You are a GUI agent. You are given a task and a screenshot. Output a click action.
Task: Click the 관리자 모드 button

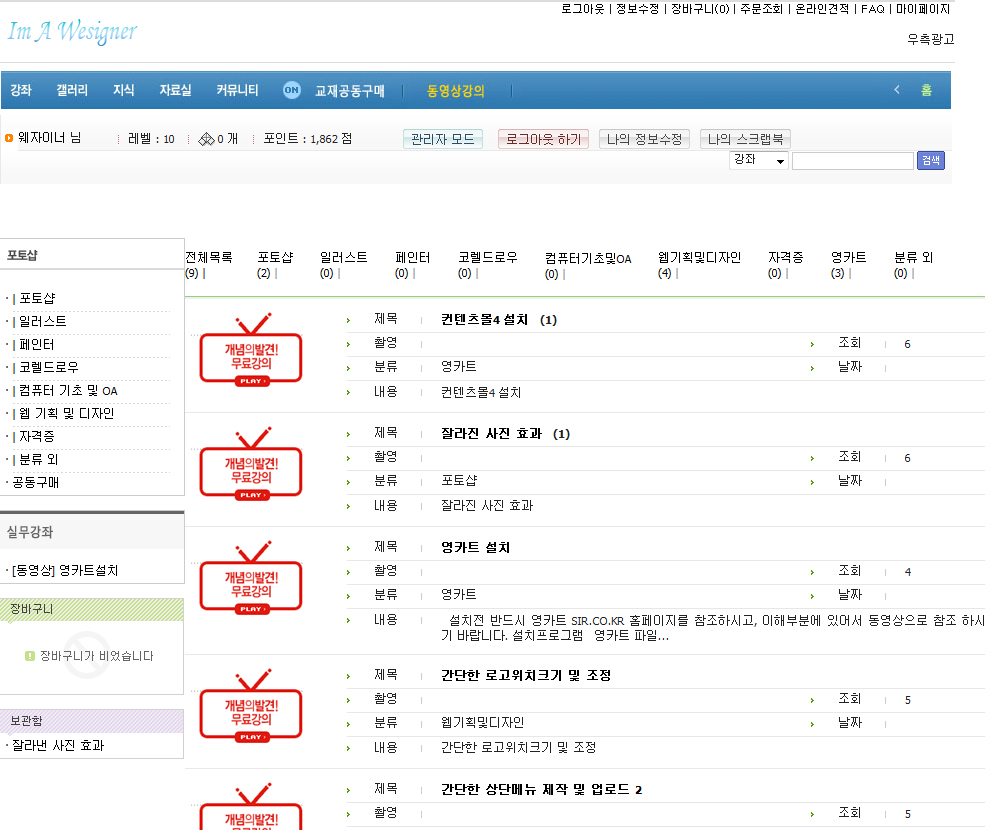pyautogui.click(x=443, y=139)
